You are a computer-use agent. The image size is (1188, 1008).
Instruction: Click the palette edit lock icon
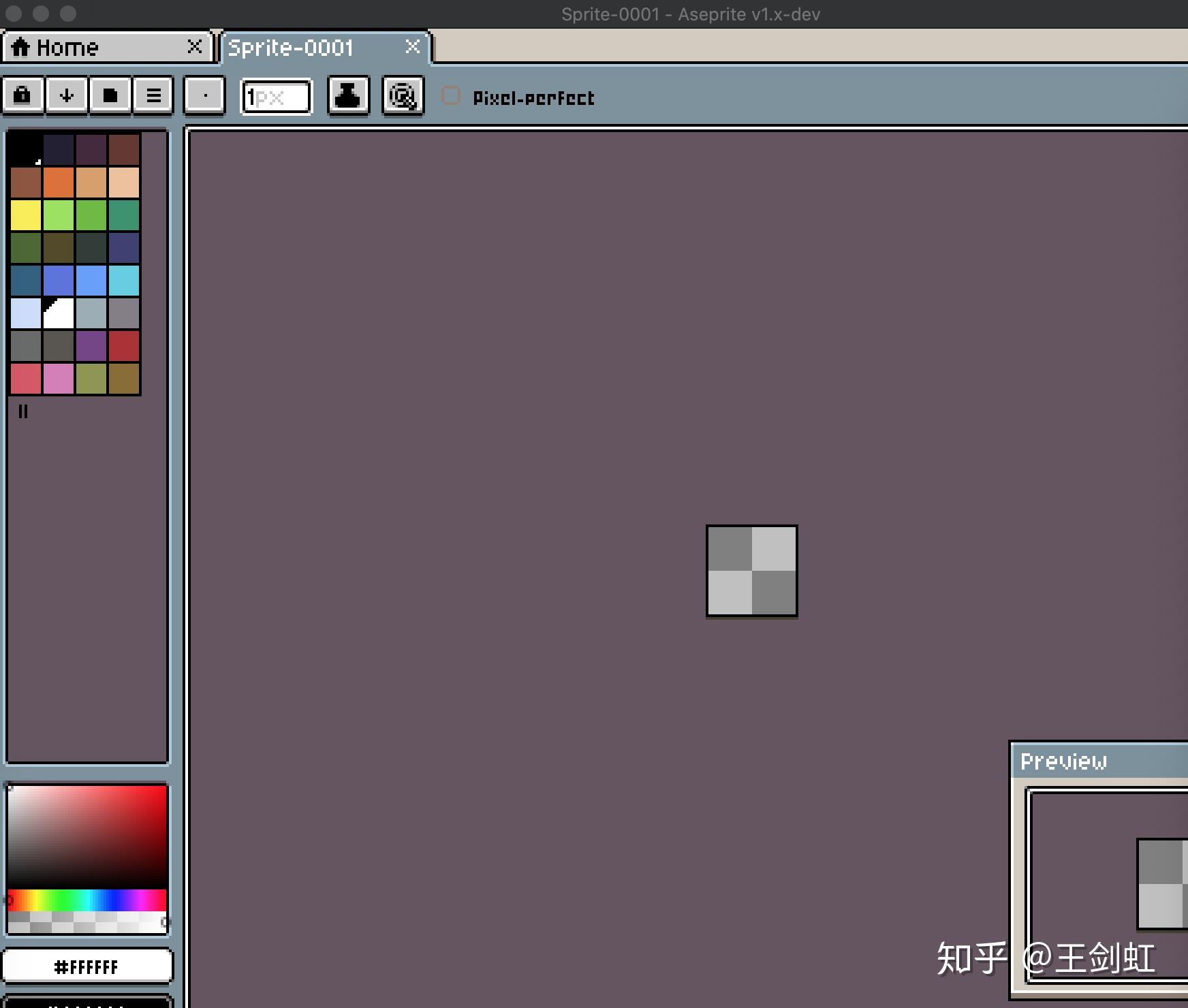pos(23,95)
